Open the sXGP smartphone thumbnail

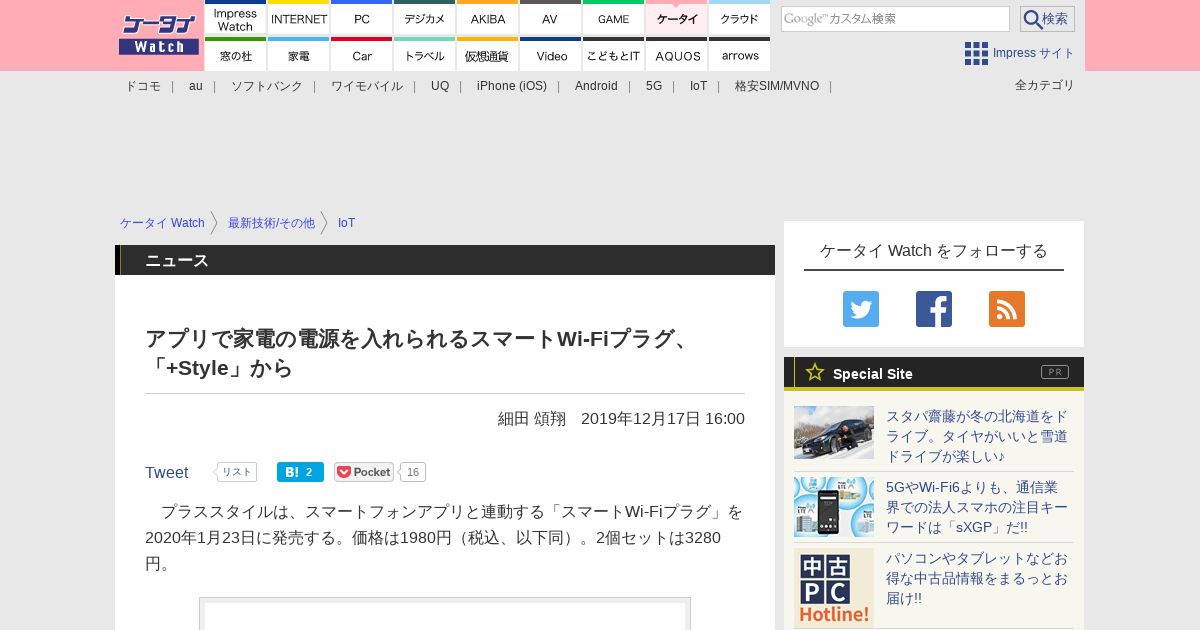834,507
